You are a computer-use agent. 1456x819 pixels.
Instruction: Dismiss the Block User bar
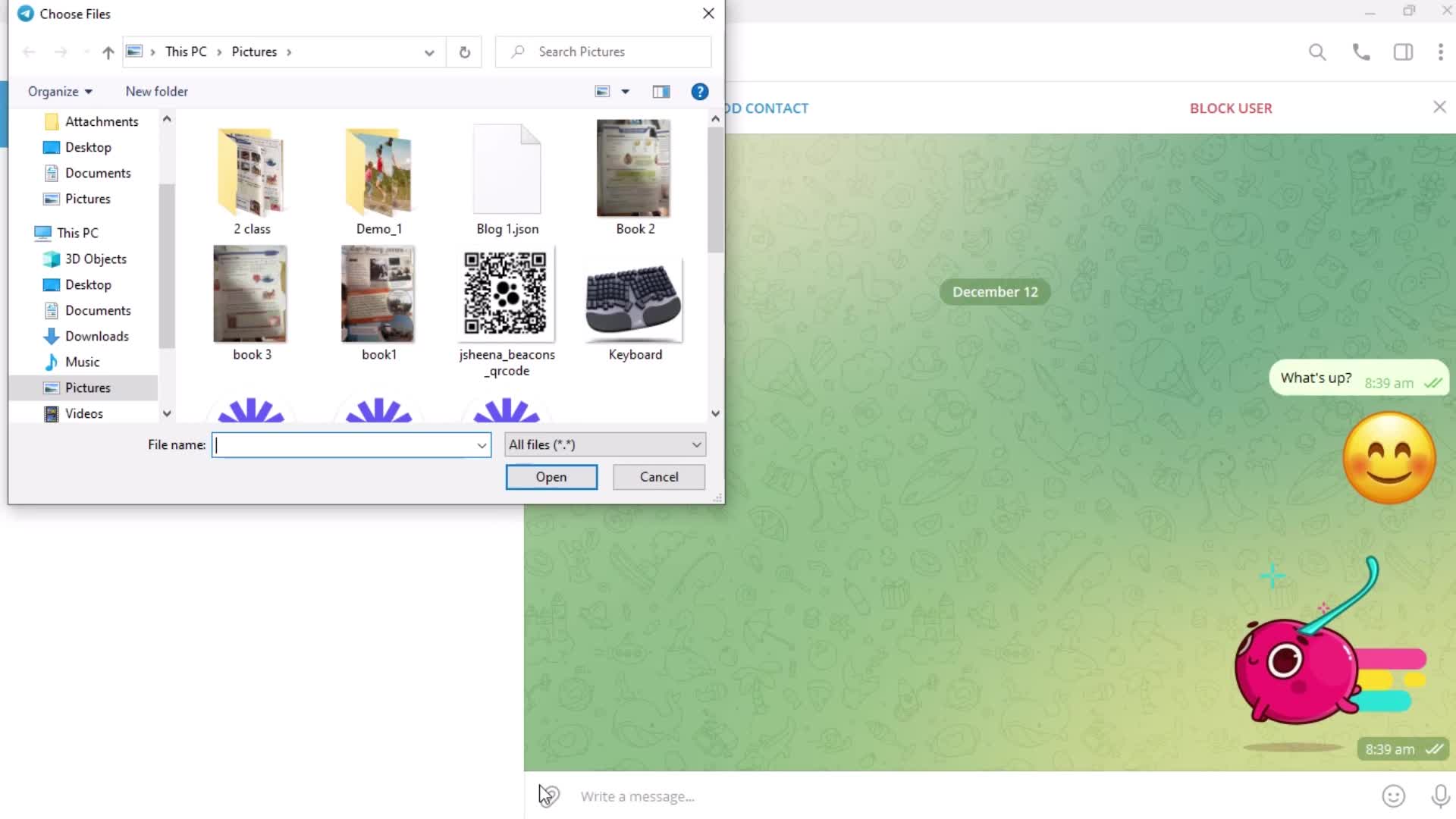point(1439,107)
